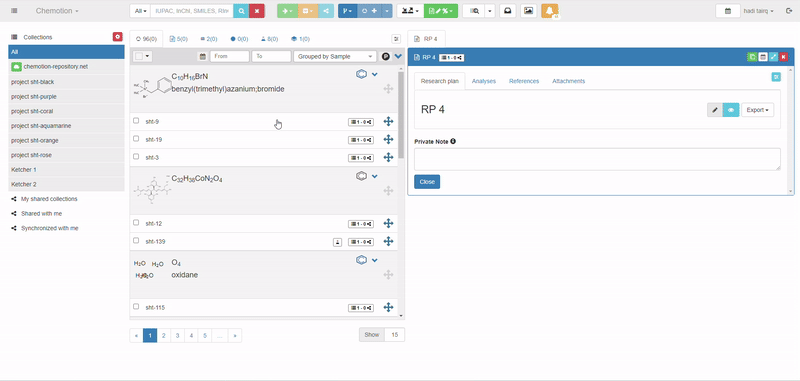
Task: Open the Grouped by Sample dropdown
Action: 335,56
